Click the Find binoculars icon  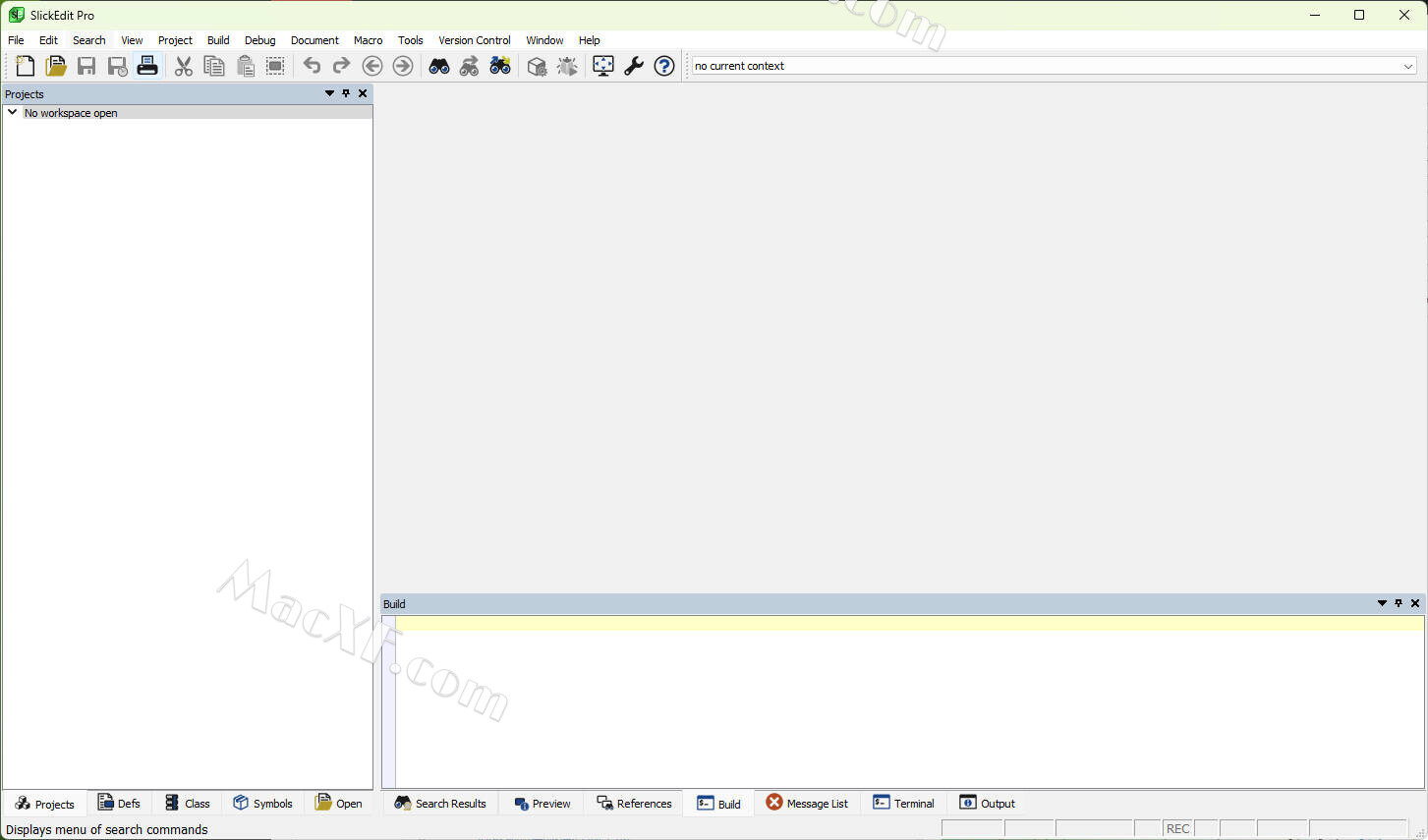click(x=439, y=66)
